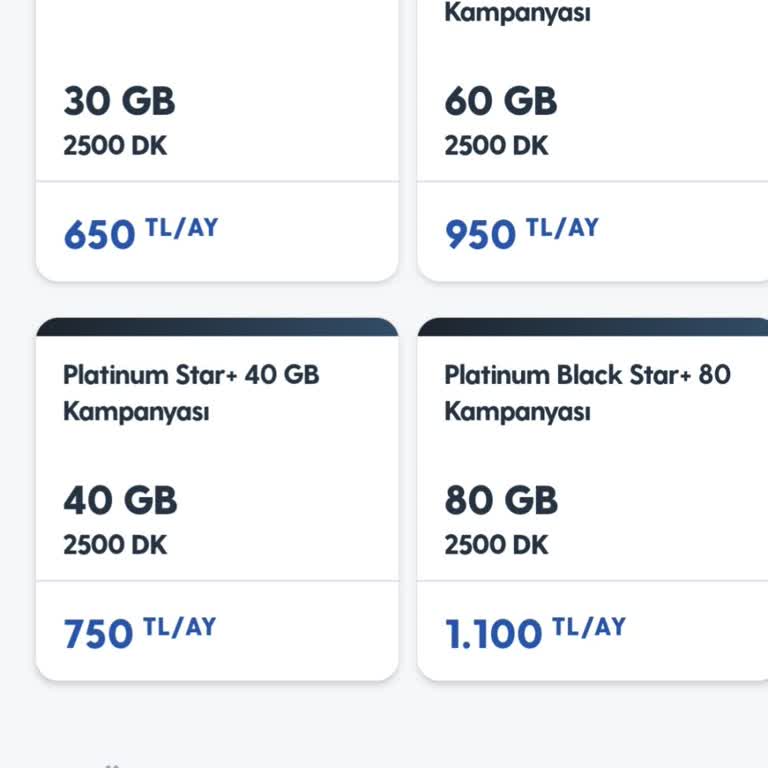The height and width of the screenshot is (768, 768).
Task: Click the 40 GB data amount
Action: (x=120, y=500)
